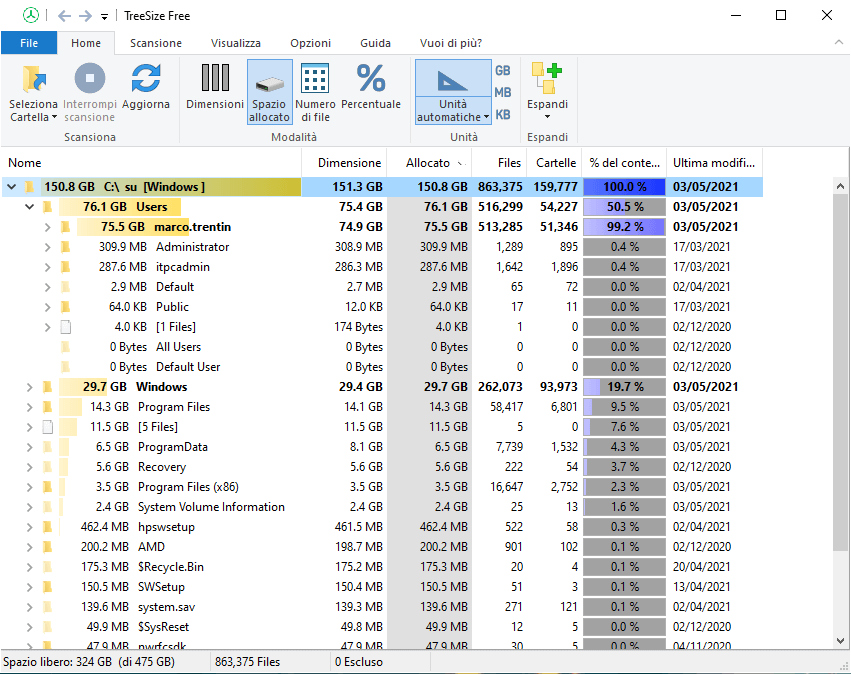This screenshot has height=674, width=851.
Task: Click the All Users folder icon
Action: pos(66,347)
